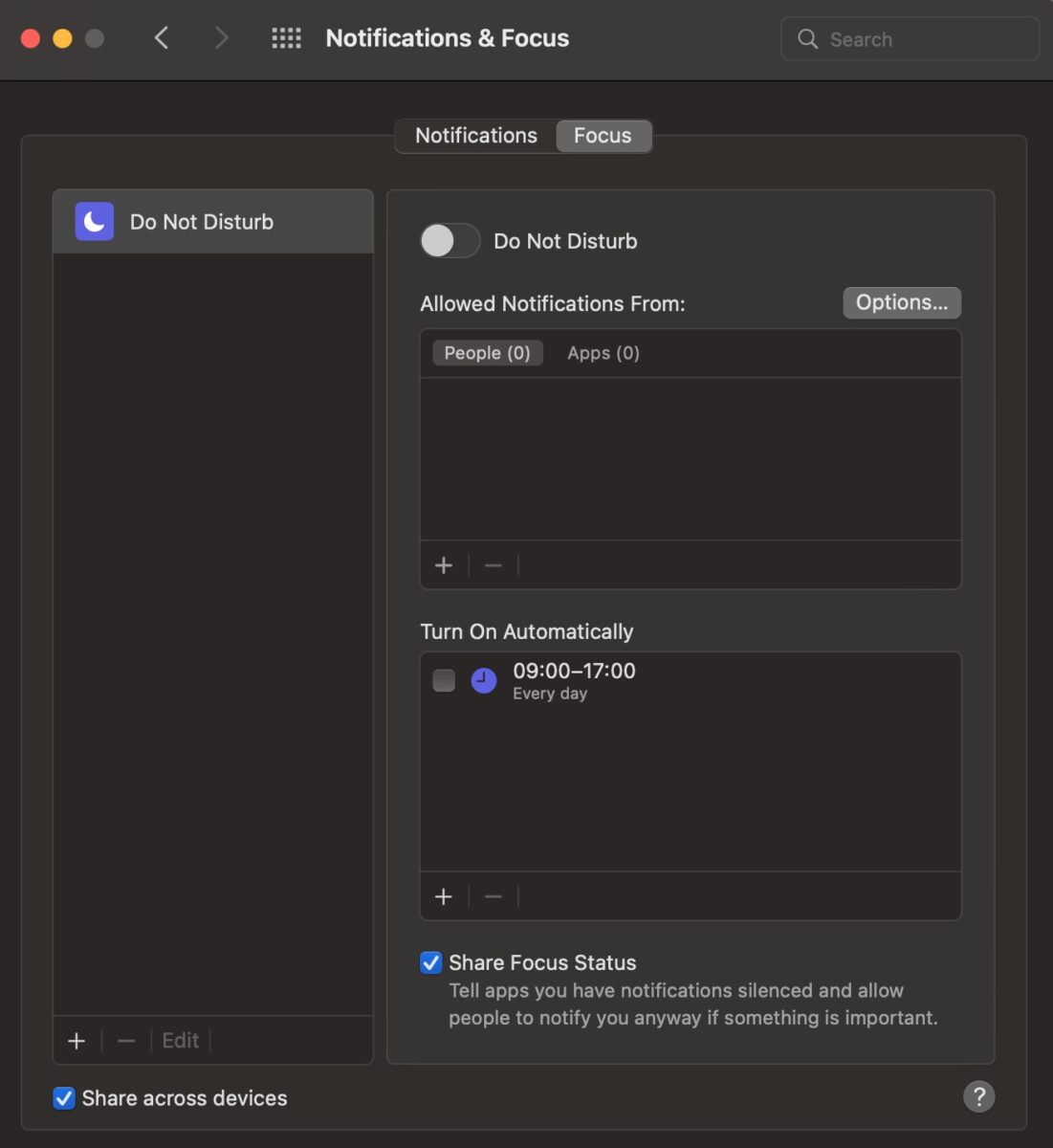Click the purple clock schedule icon
1053x1148 pixels.
484,680
